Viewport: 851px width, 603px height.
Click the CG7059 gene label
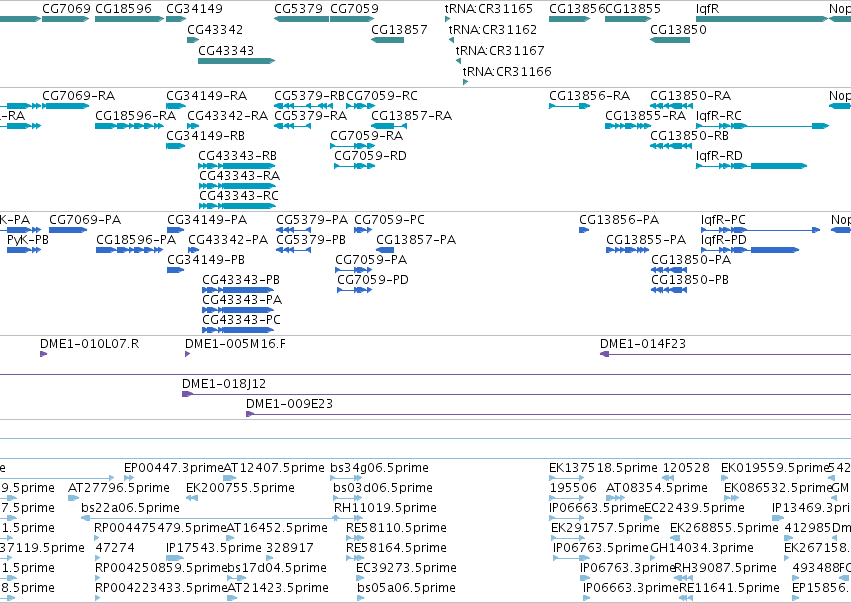pyautogui.click(x=354, y=9)
